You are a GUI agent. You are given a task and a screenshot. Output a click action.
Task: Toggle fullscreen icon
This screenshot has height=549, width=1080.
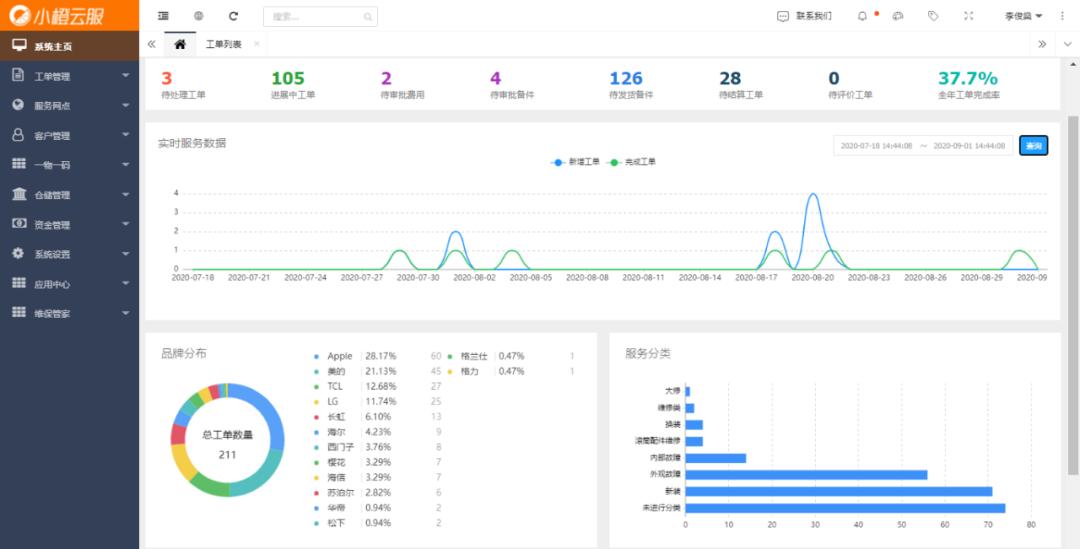tap(969, 16)
